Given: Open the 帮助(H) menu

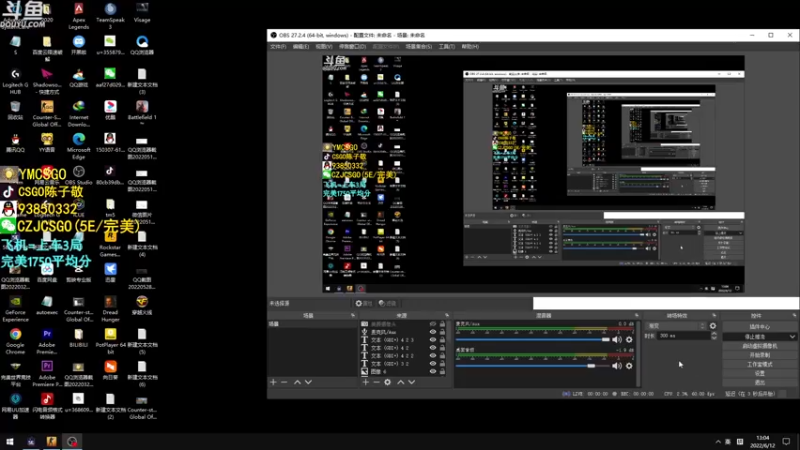Looking at the screenshot, I should point(470,46).
